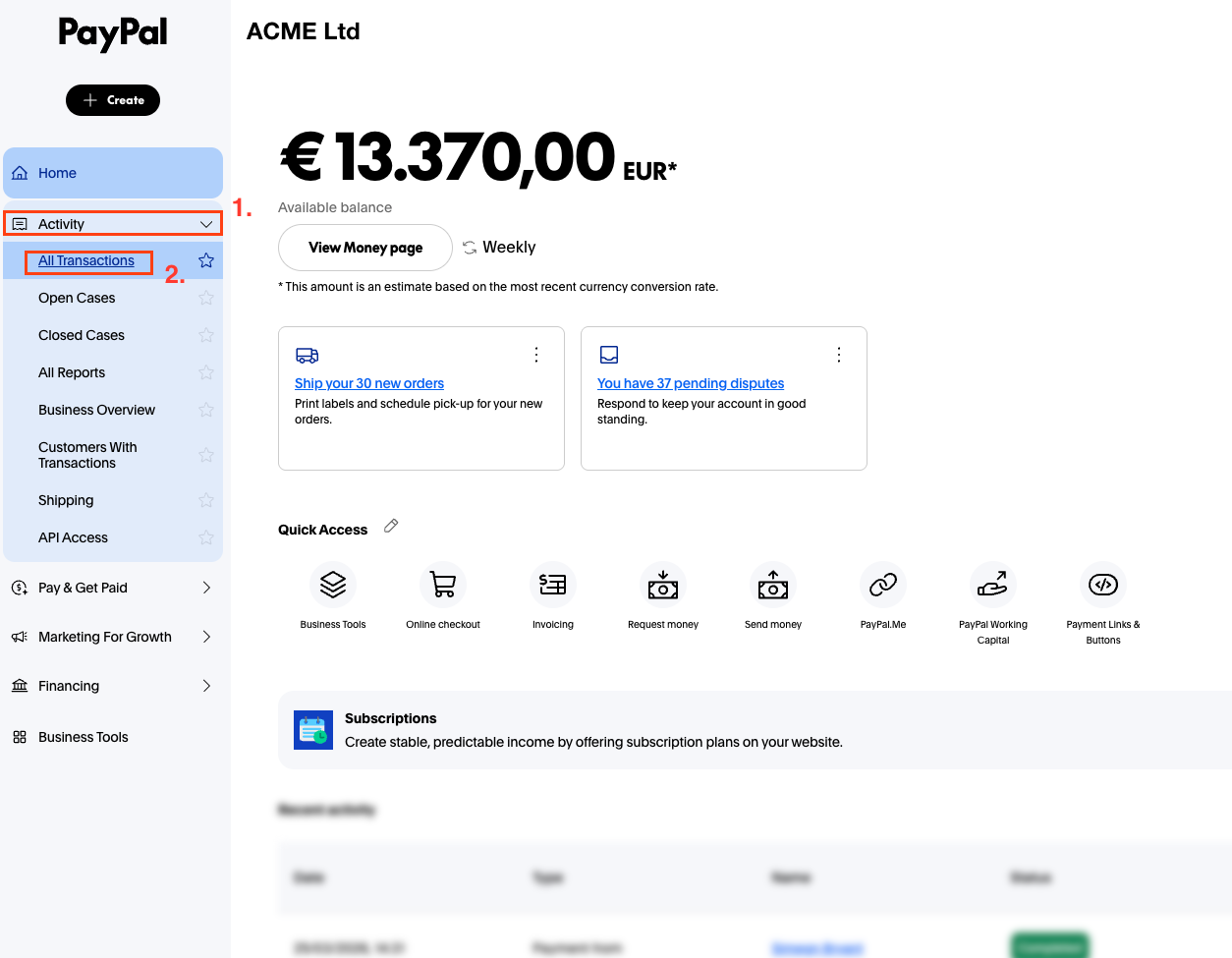Select the Send money icon
Screen dimensions: 1232x958
click(x=773, y=584)
